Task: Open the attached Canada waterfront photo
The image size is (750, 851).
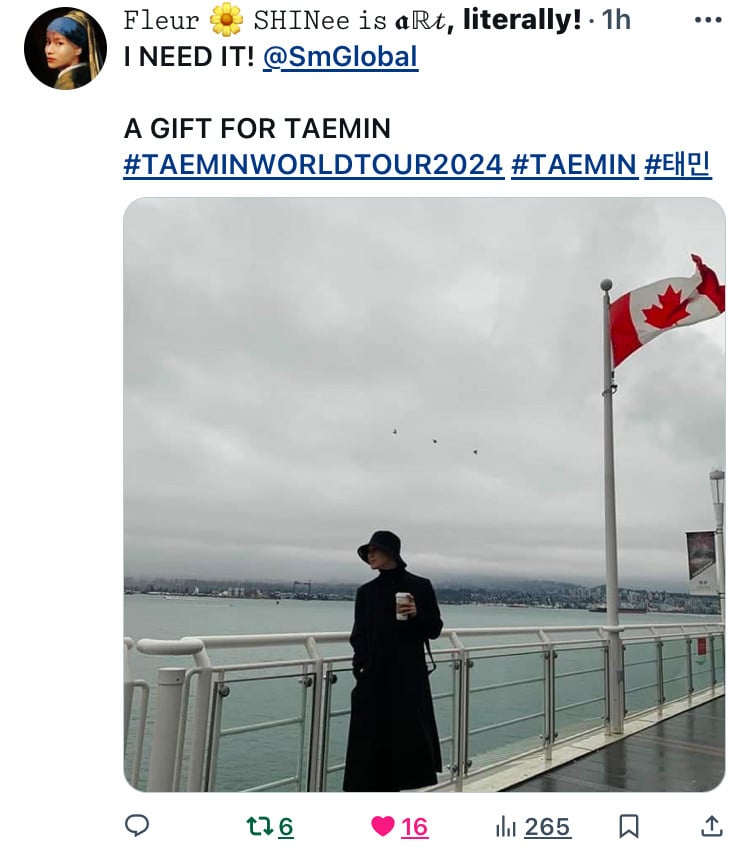Action: 424,494
